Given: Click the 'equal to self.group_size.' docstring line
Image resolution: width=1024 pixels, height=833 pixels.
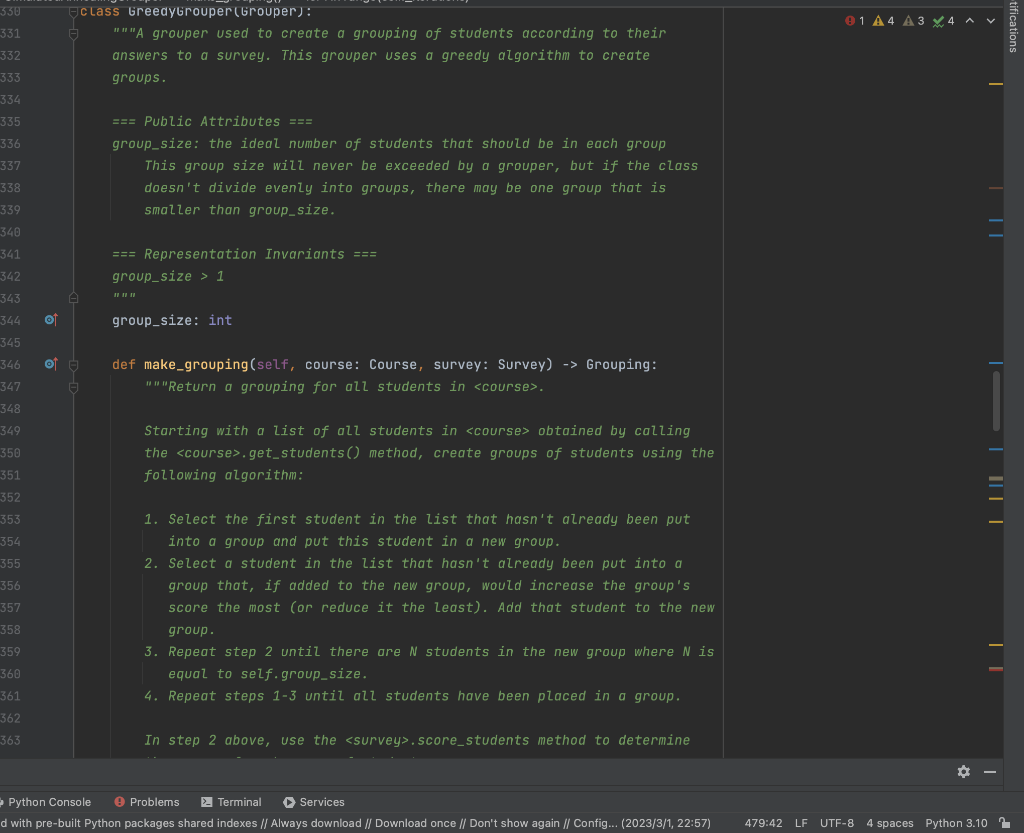Looking at the screenshot, I should [x=268, y=674].
